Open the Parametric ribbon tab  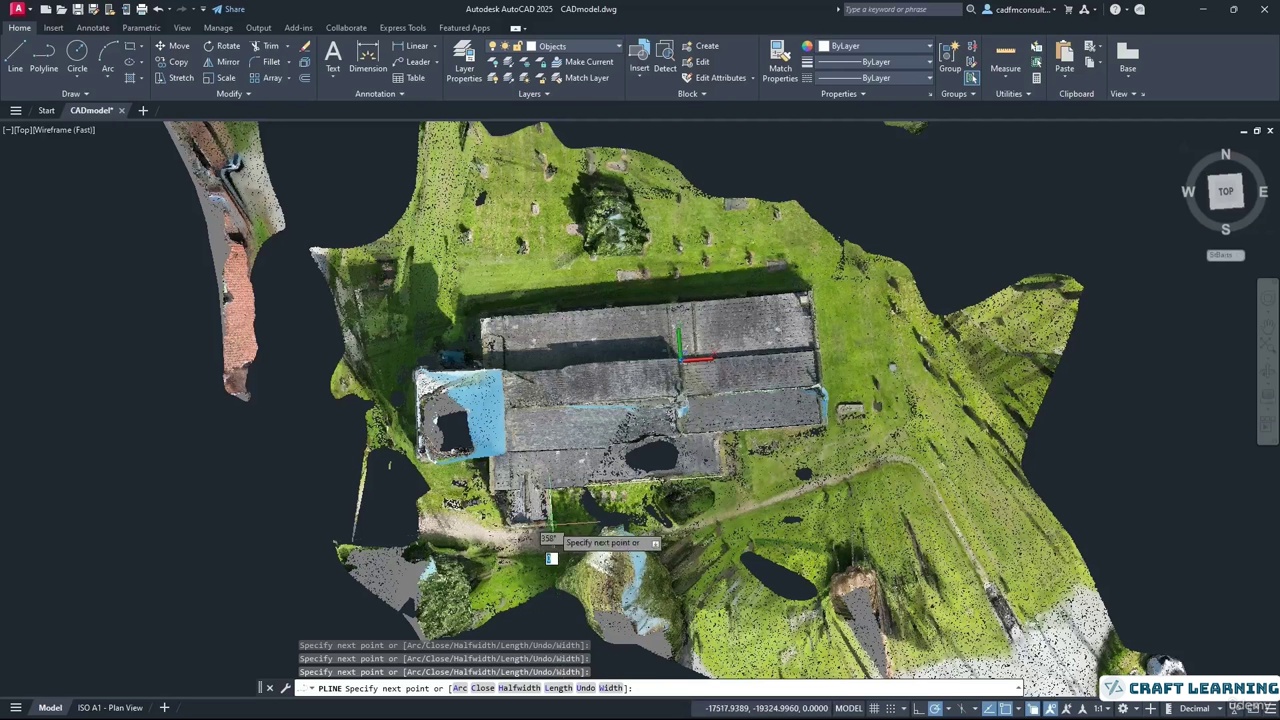click(x=141, y=28)
